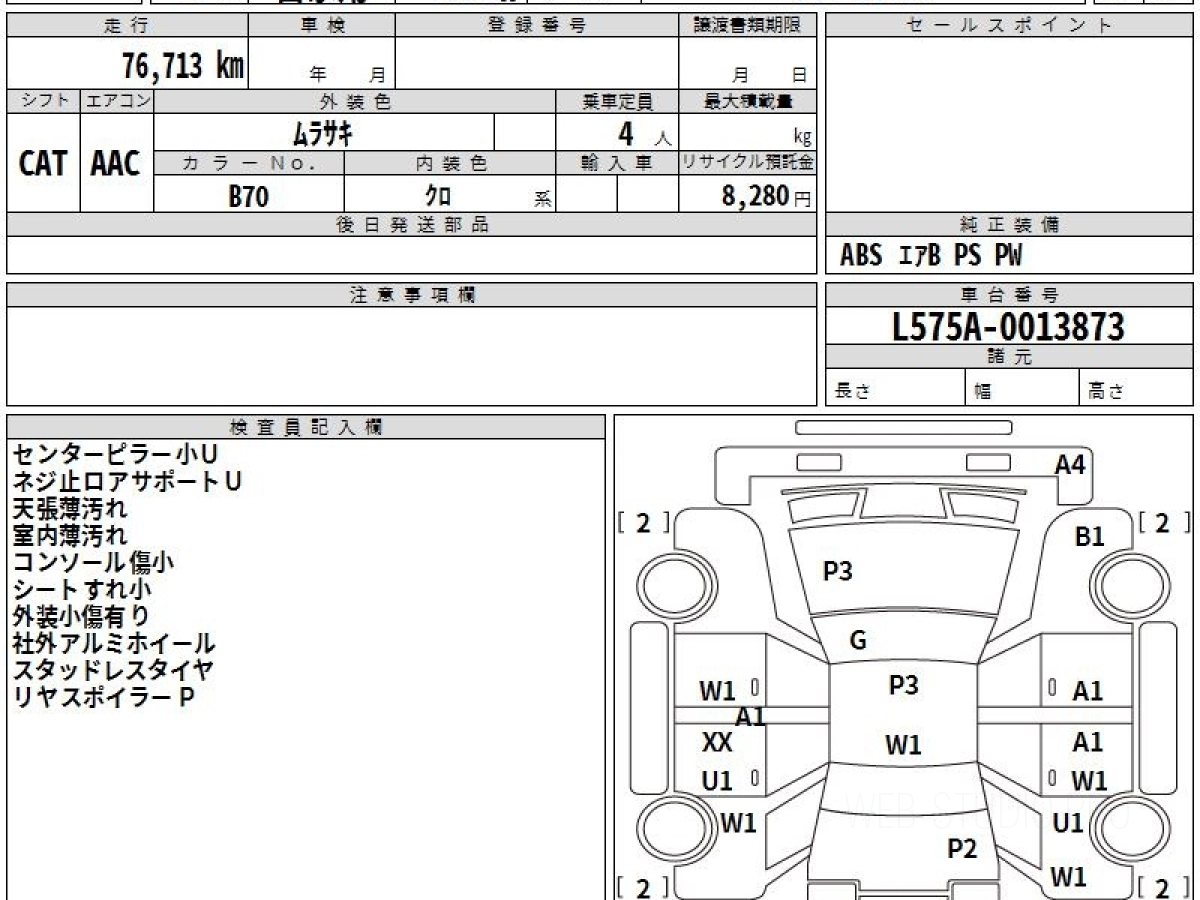1200x900 pixels.
Task: Click the 諸元 header
Action: [x=1009, y=357]
